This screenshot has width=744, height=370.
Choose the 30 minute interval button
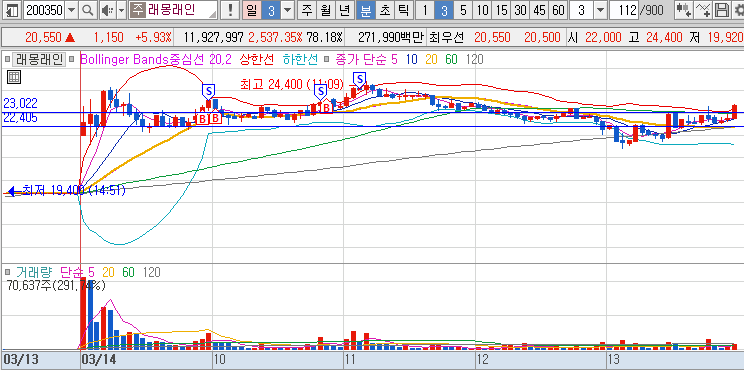pos(520,10)
